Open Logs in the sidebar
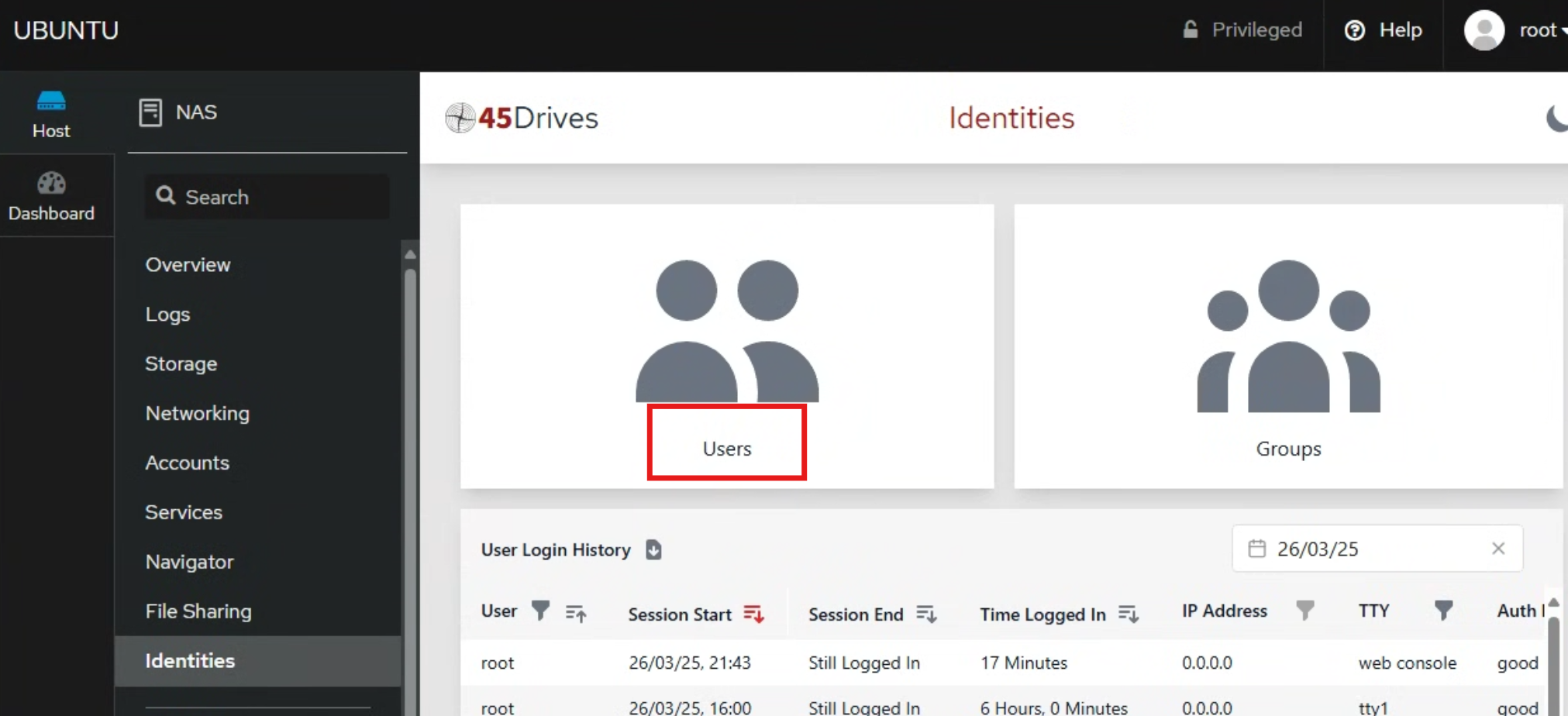Image resolution: width=1568 pixels, height=716 pixels. [167, 314]
